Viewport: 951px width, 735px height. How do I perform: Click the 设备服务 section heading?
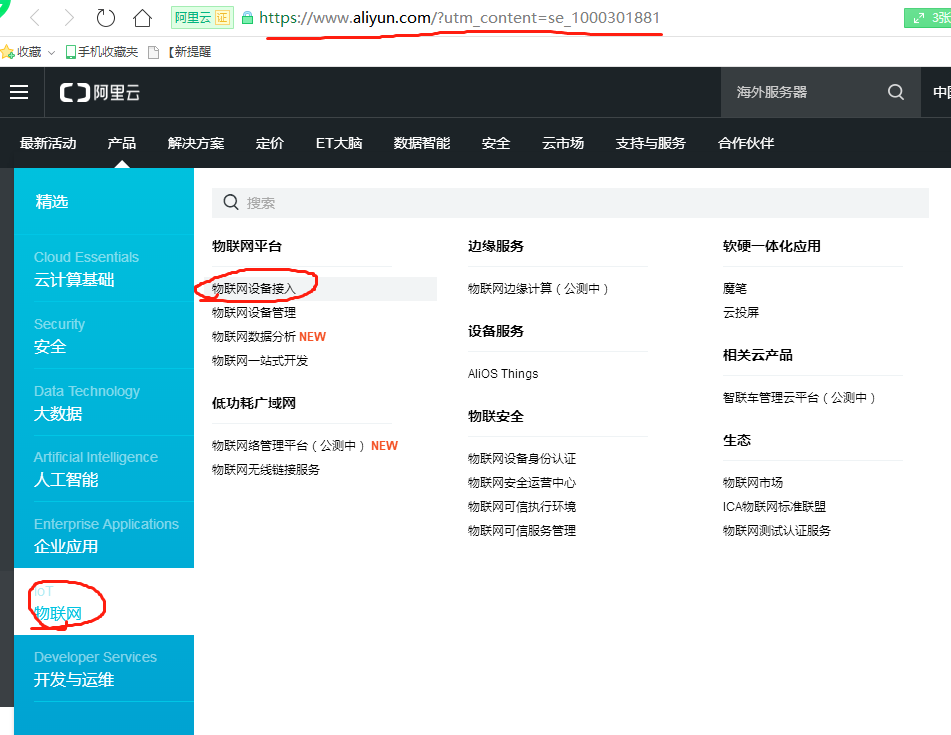point(496,331)
